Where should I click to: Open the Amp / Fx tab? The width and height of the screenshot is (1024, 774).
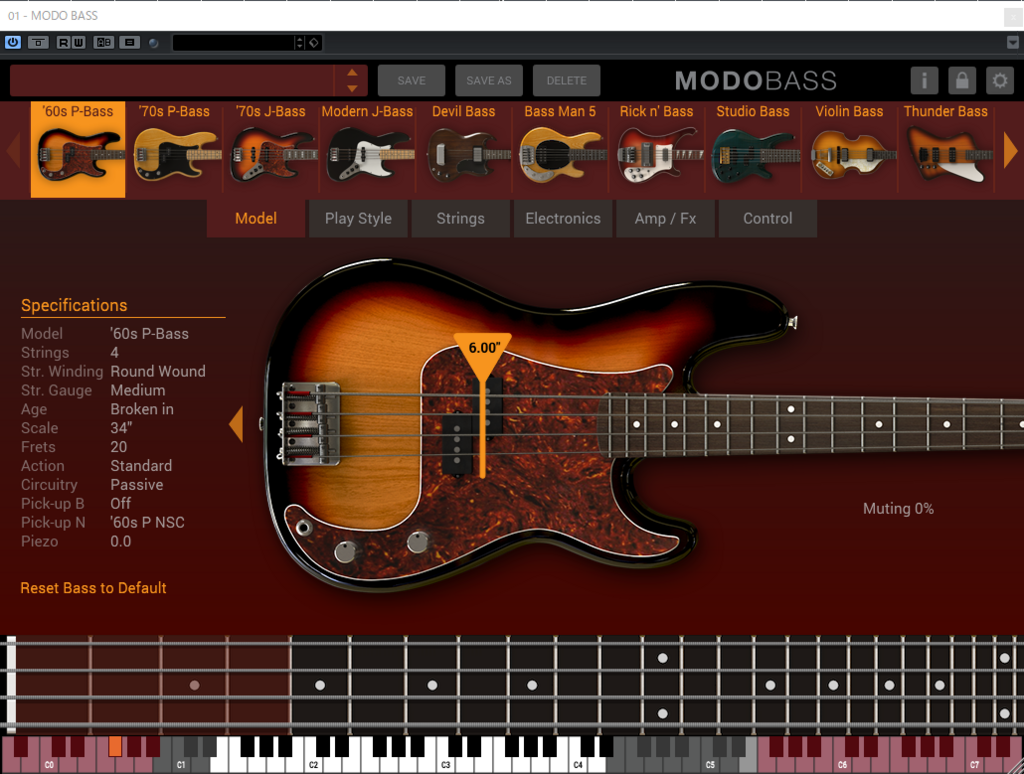coord(665,219)
